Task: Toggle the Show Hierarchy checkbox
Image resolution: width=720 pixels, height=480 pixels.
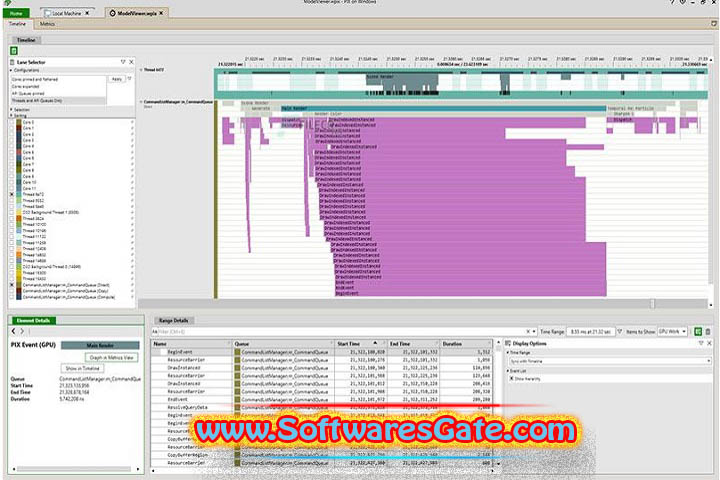Action: [x=512, y=378]
